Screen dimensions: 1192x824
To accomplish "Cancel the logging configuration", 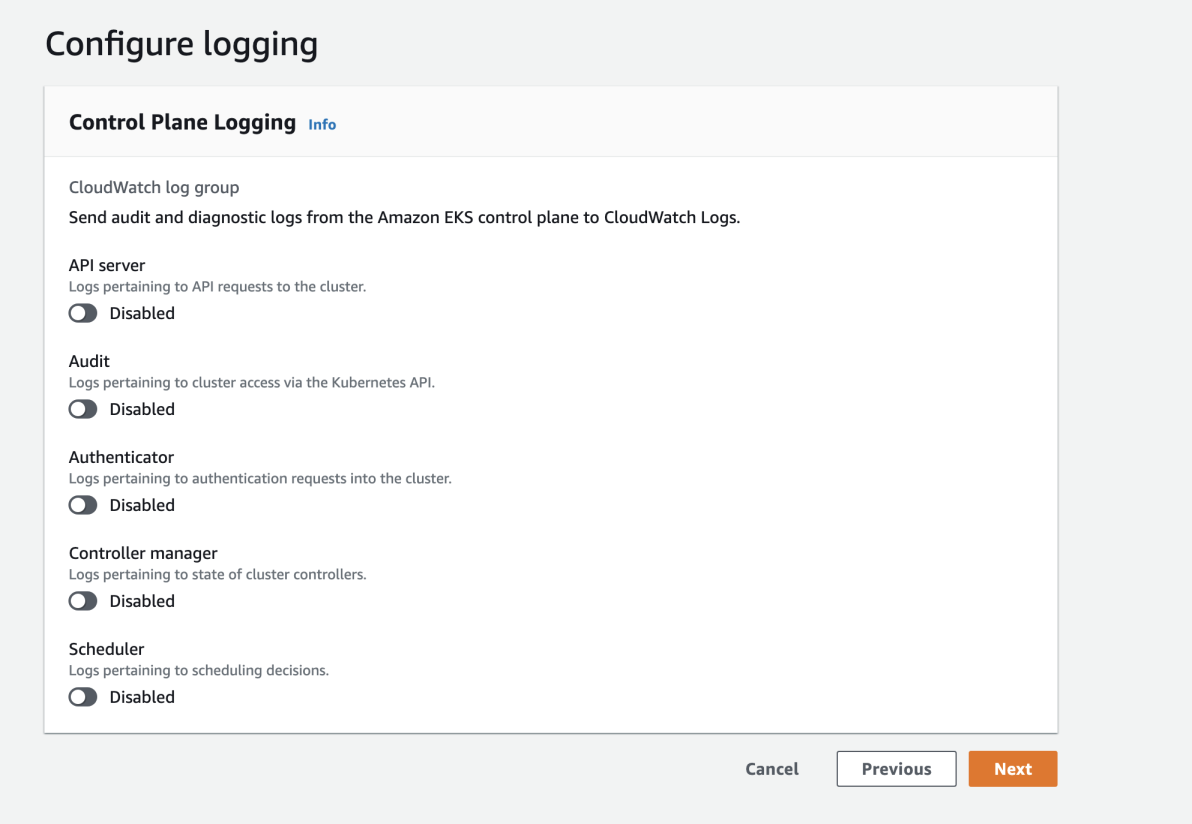I will click(x=771, y=768).
